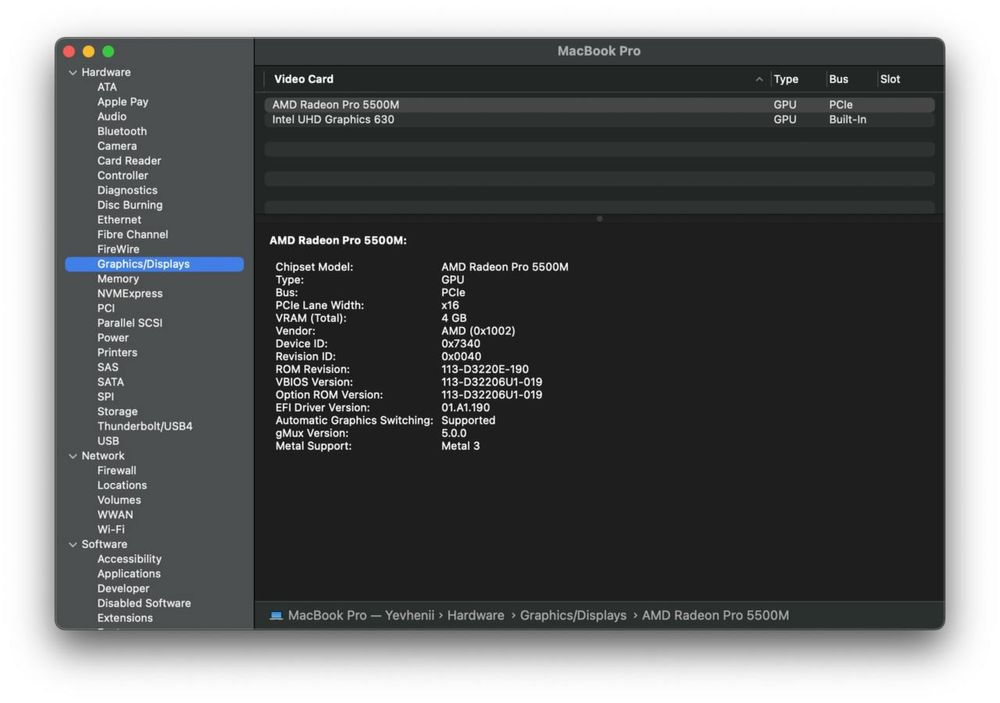
Task: Click the EFI Driver Version 01.A1.190
Action: 466,408
